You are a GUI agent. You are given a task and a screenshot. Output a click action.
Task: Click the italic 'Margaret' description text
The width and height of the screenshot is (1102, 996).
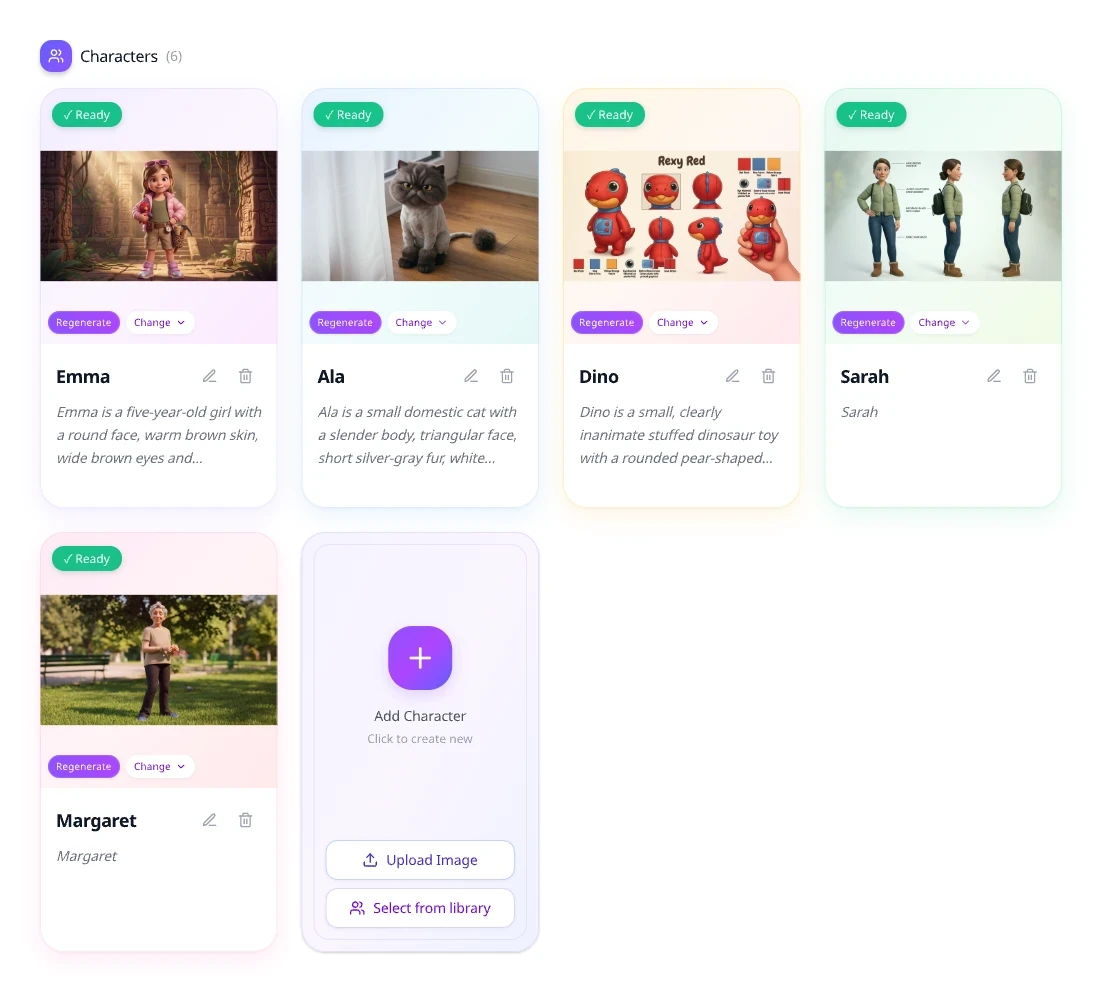point(86,856)
